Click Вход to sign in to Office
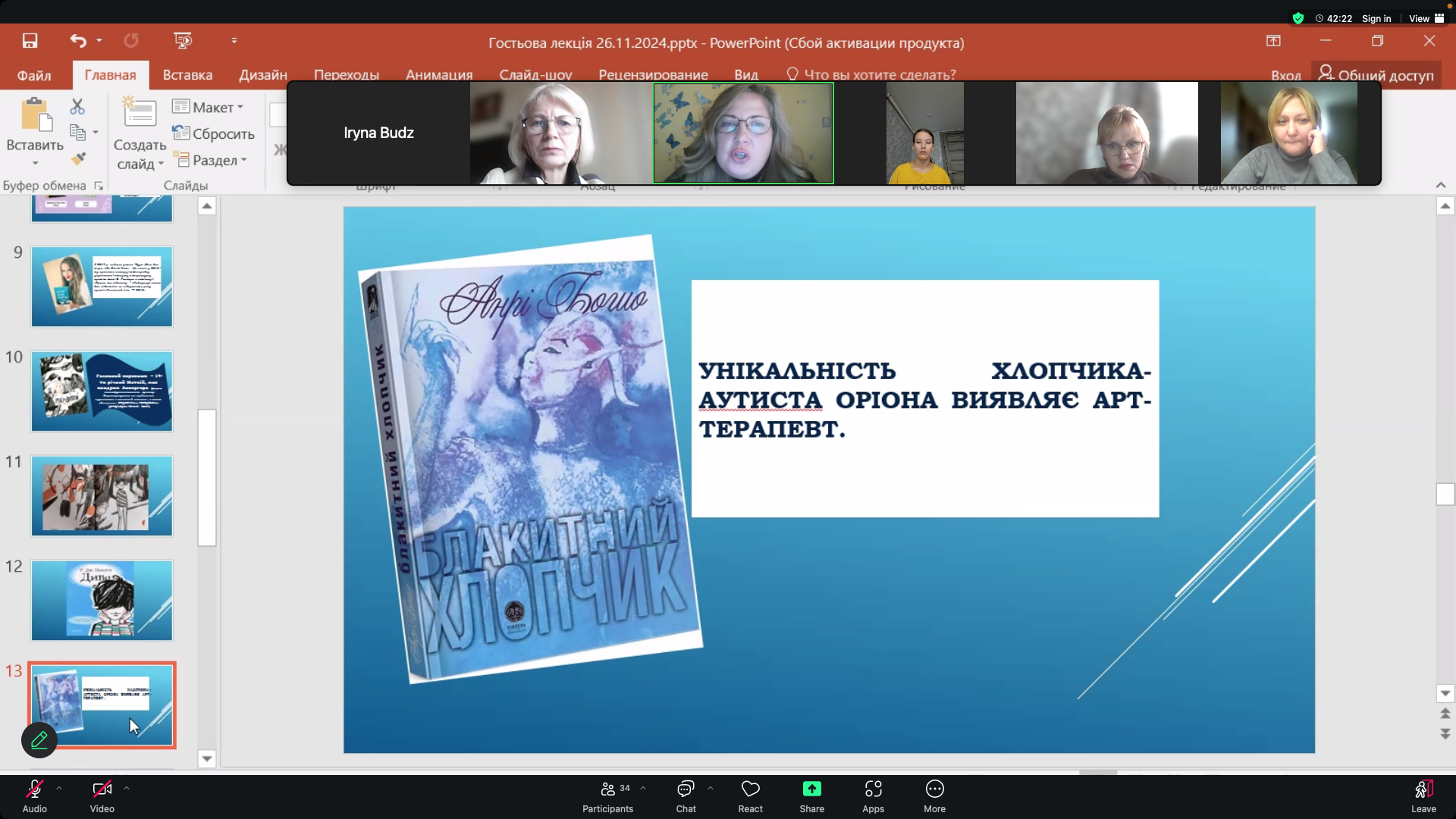The height and width of the screenshot is (819, 1456). pyautogui.click(x=1286, y=75)
